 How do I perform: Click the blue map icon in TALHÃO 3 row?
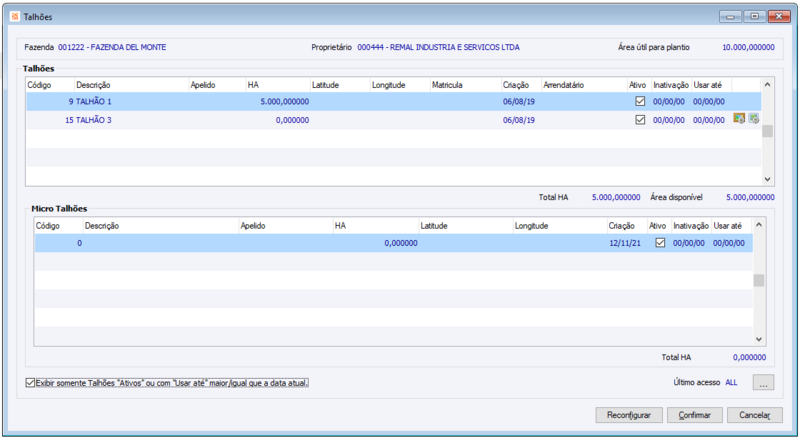pos(754,119)
